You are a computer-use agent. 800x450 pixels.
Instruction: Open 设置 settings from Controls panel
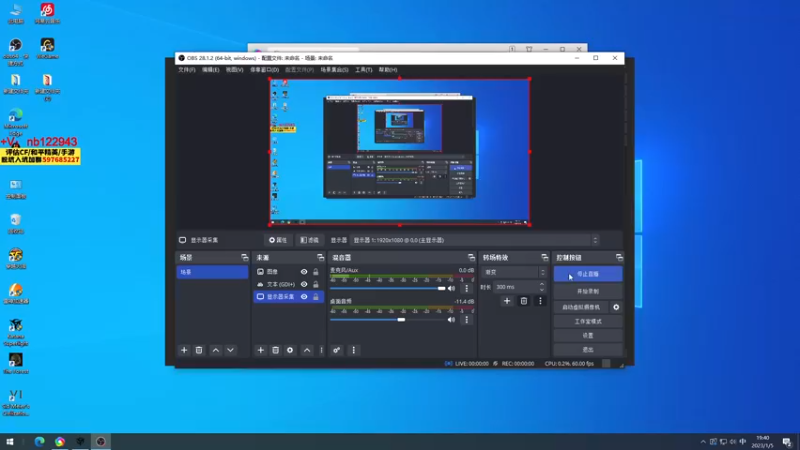(x=588, y=336)
